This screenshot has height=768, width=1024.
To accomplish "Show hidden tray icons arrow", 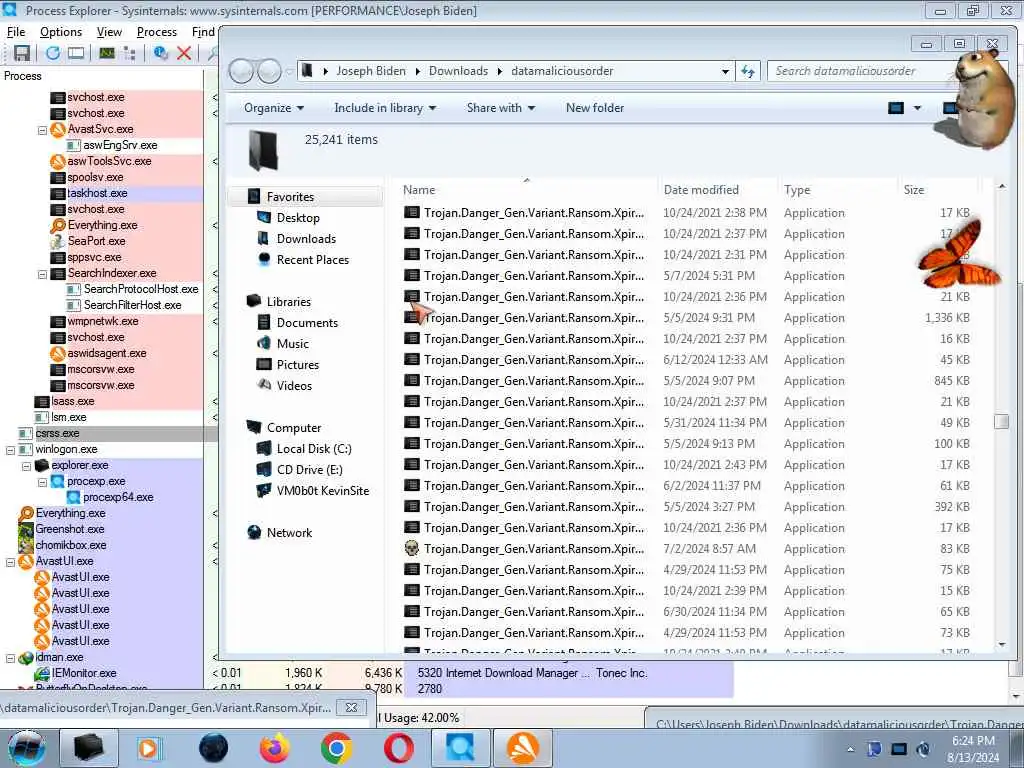I will pyautogui.click(x=850, y=750).
